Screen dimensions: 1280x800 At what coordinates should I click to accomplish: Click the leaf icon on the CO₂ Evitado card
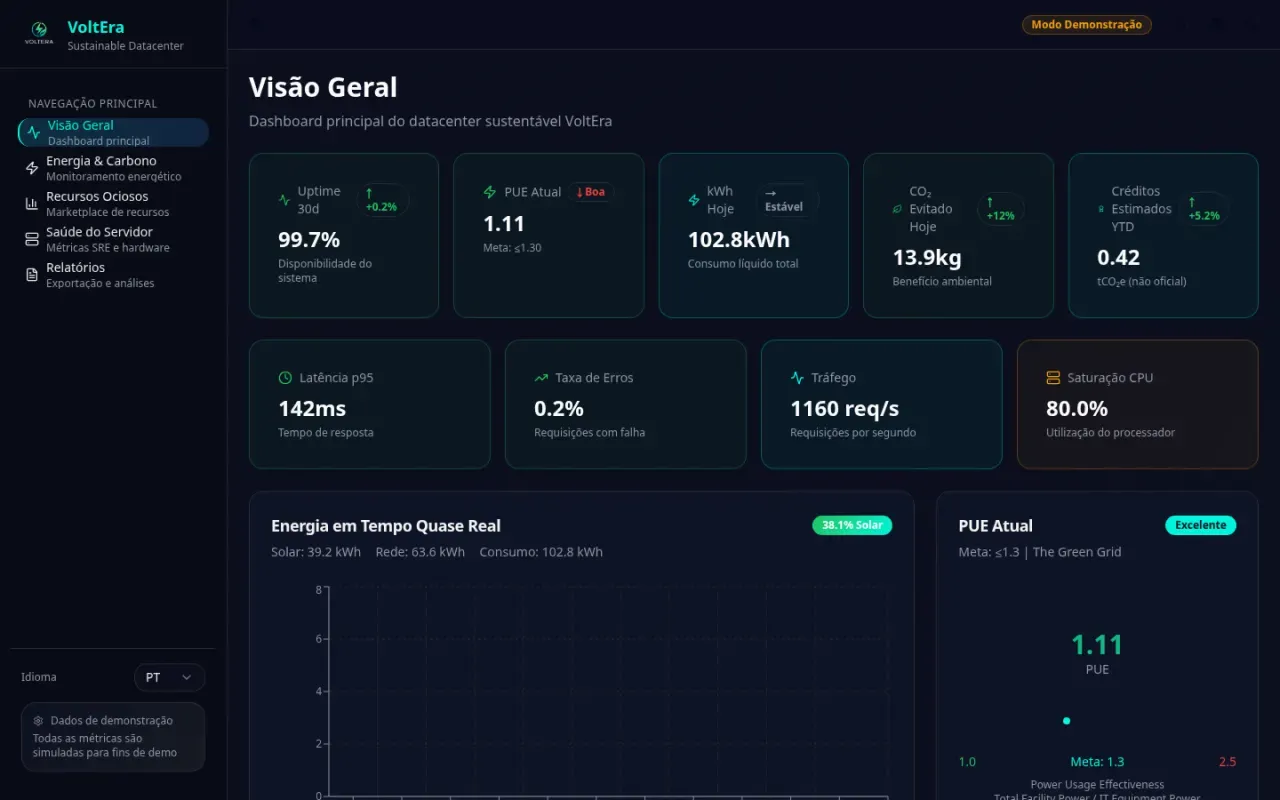coord(897,209)
